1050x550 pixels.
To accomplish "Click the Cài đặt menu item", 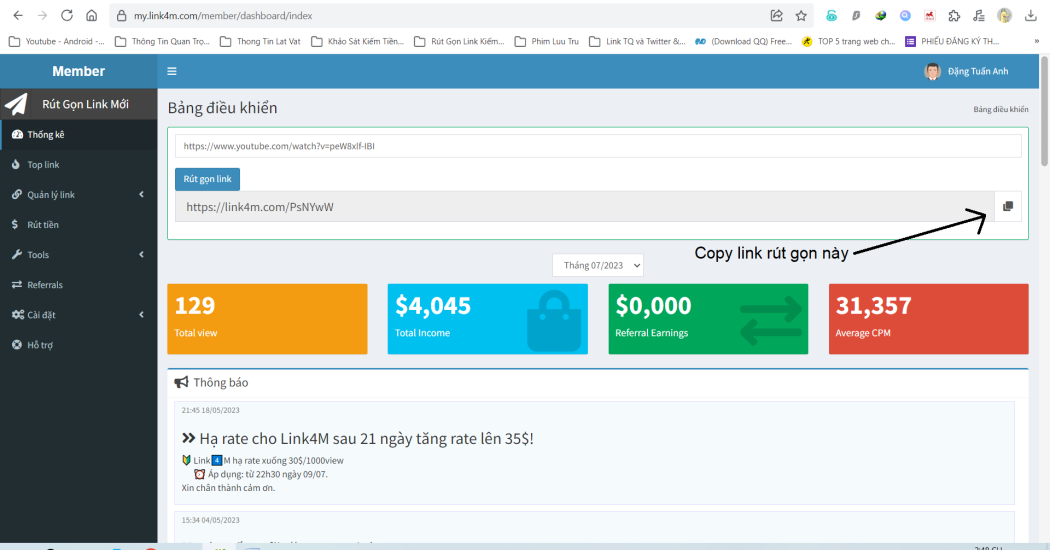I will point(78,315).
